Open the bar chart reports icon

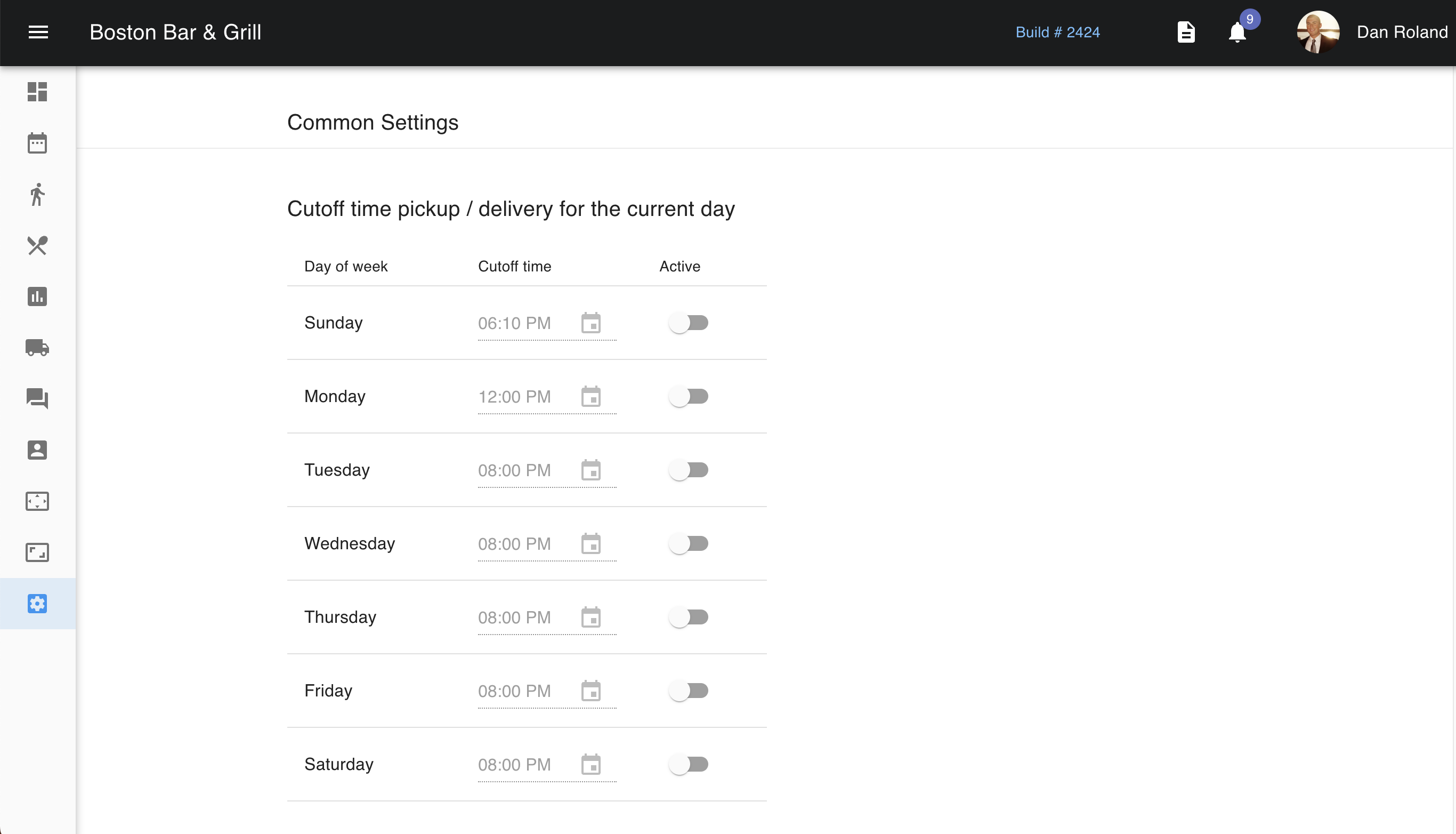coord(37,296)
